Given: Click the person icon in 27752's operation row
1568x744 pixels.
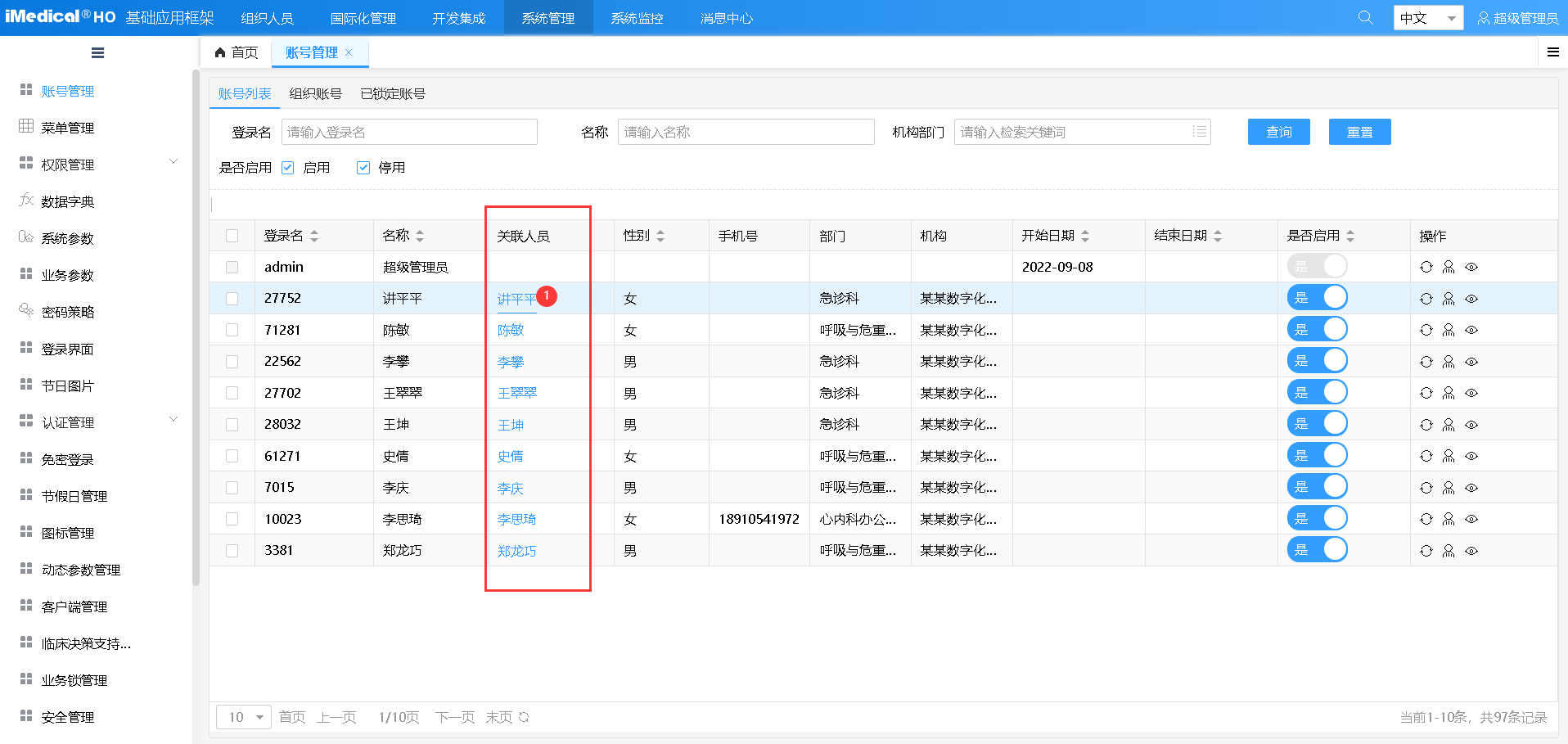Looking at the screenshot, I should pyautogui.click(x=1449, y=298).
